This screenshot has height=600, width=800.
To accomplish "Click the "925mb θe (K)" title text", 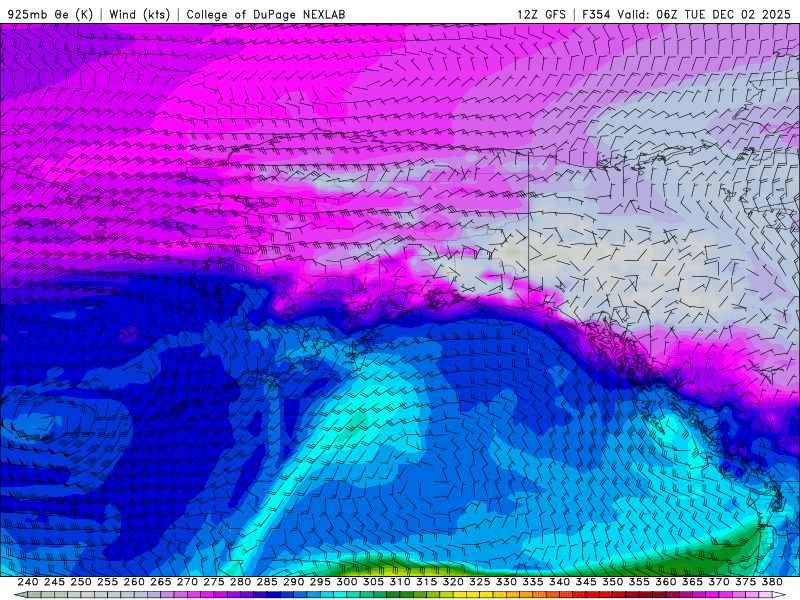I will coord(50,14).
